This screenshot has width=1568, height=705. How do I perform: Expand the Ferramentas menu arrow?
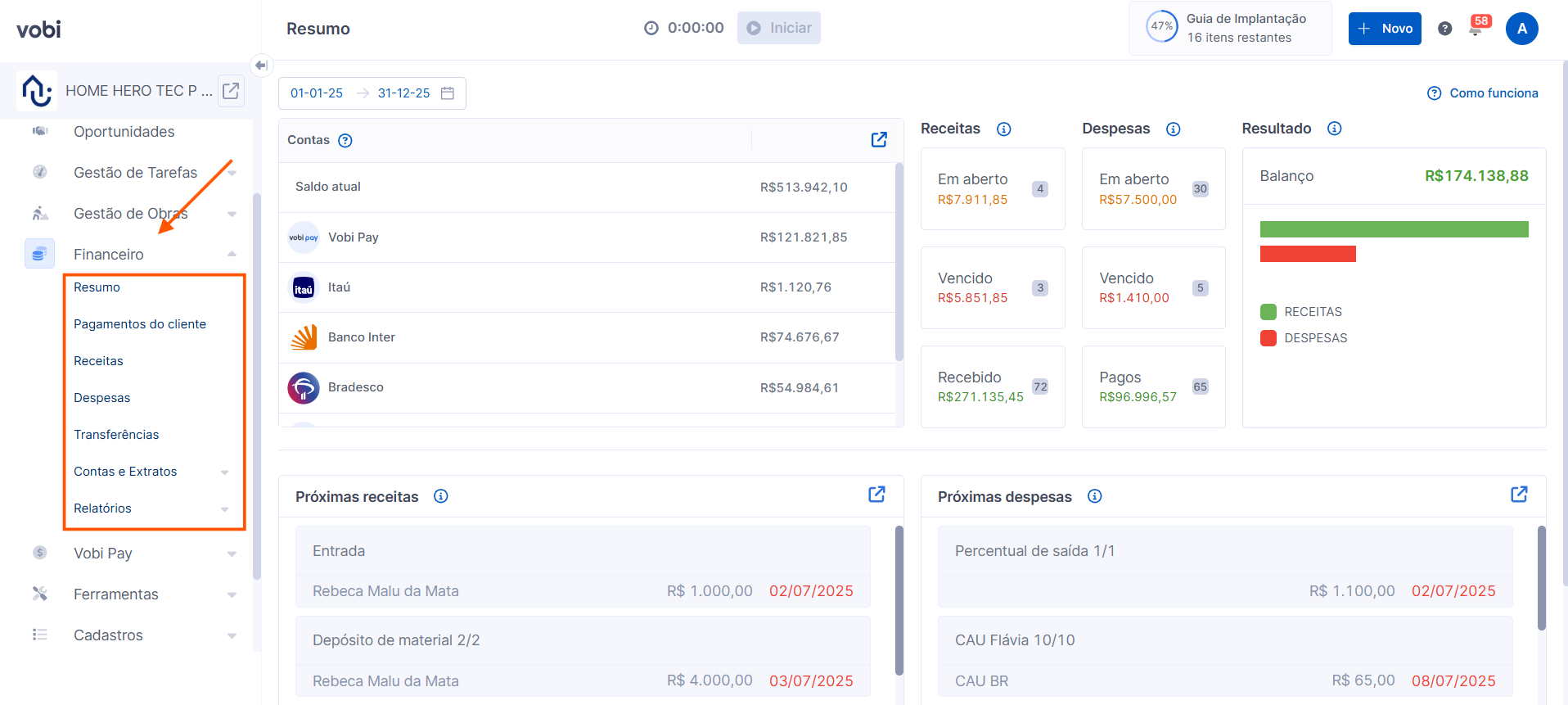(232, 594)
